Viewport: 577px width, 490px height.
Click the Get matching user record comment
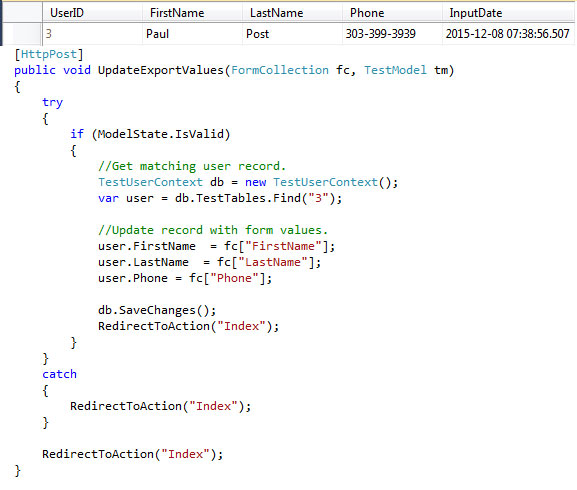coord(192,166)
